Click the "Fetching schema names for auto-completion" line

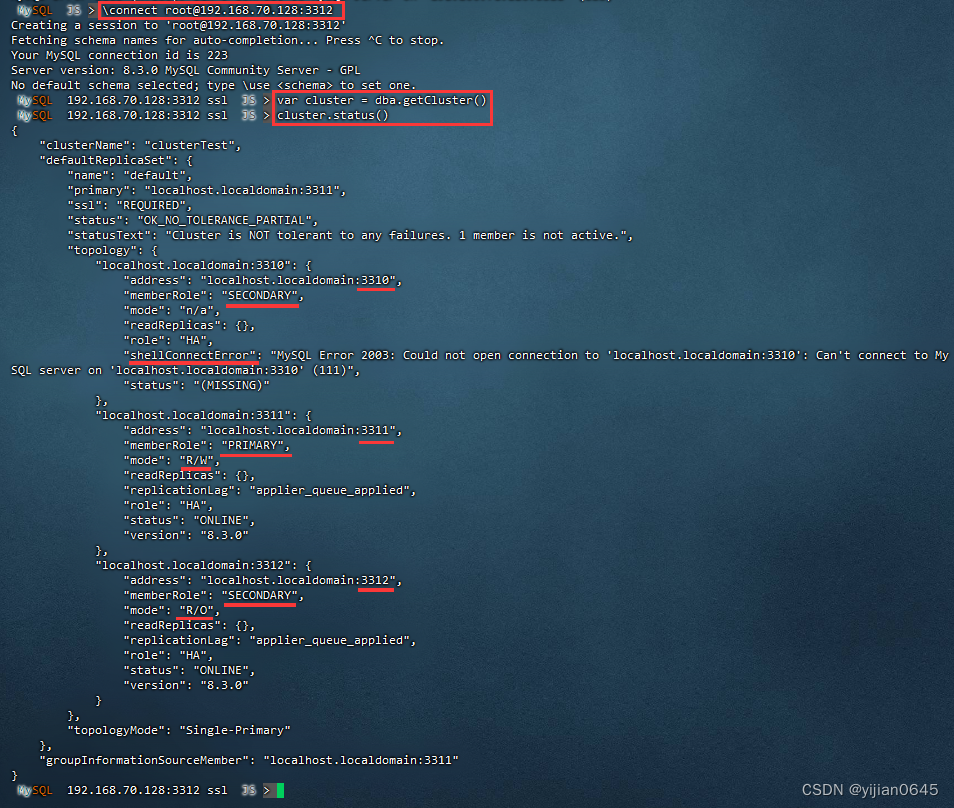click(x=228, y=40)
